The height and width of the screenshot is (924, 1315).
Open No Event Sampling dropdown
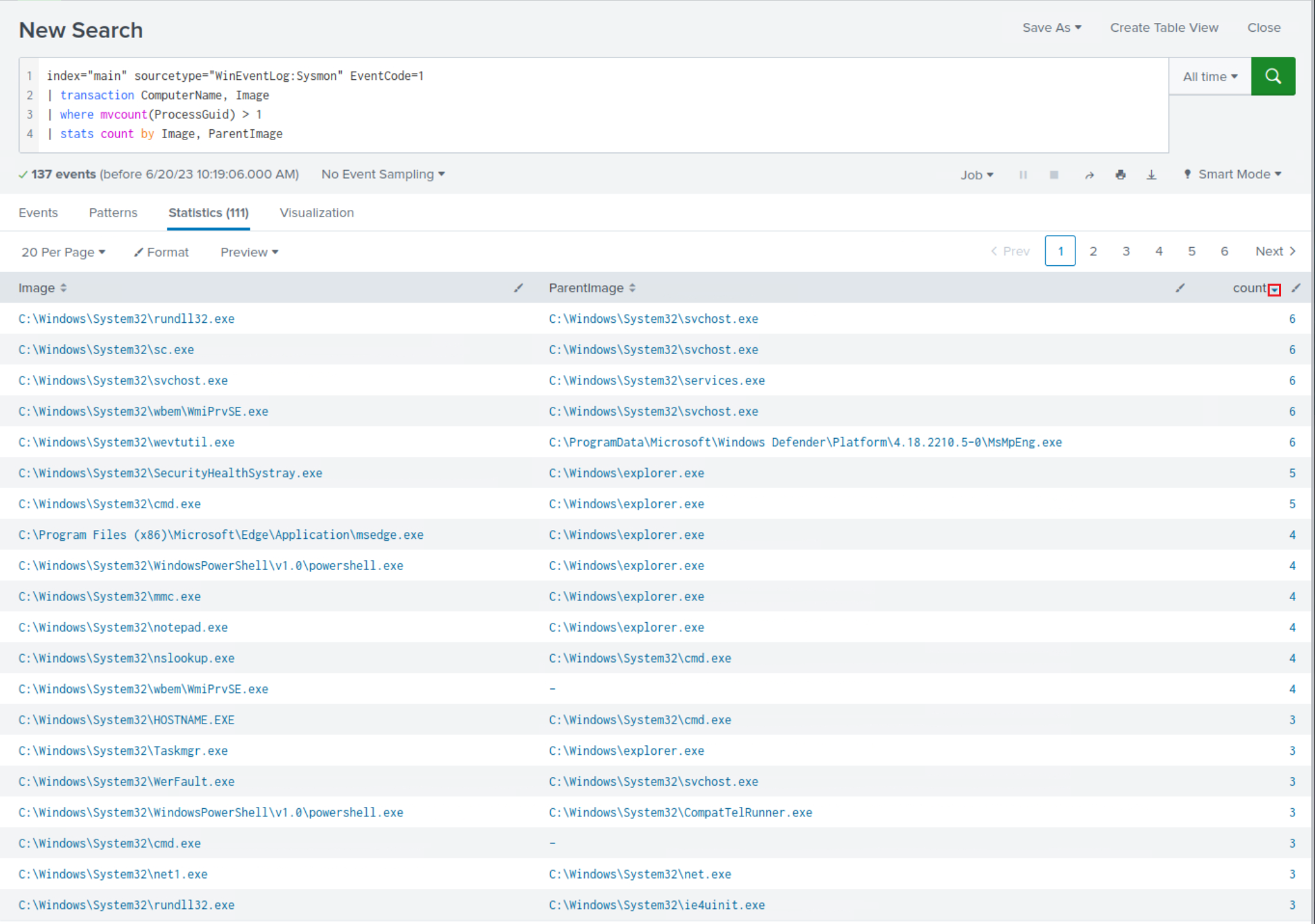383,174
